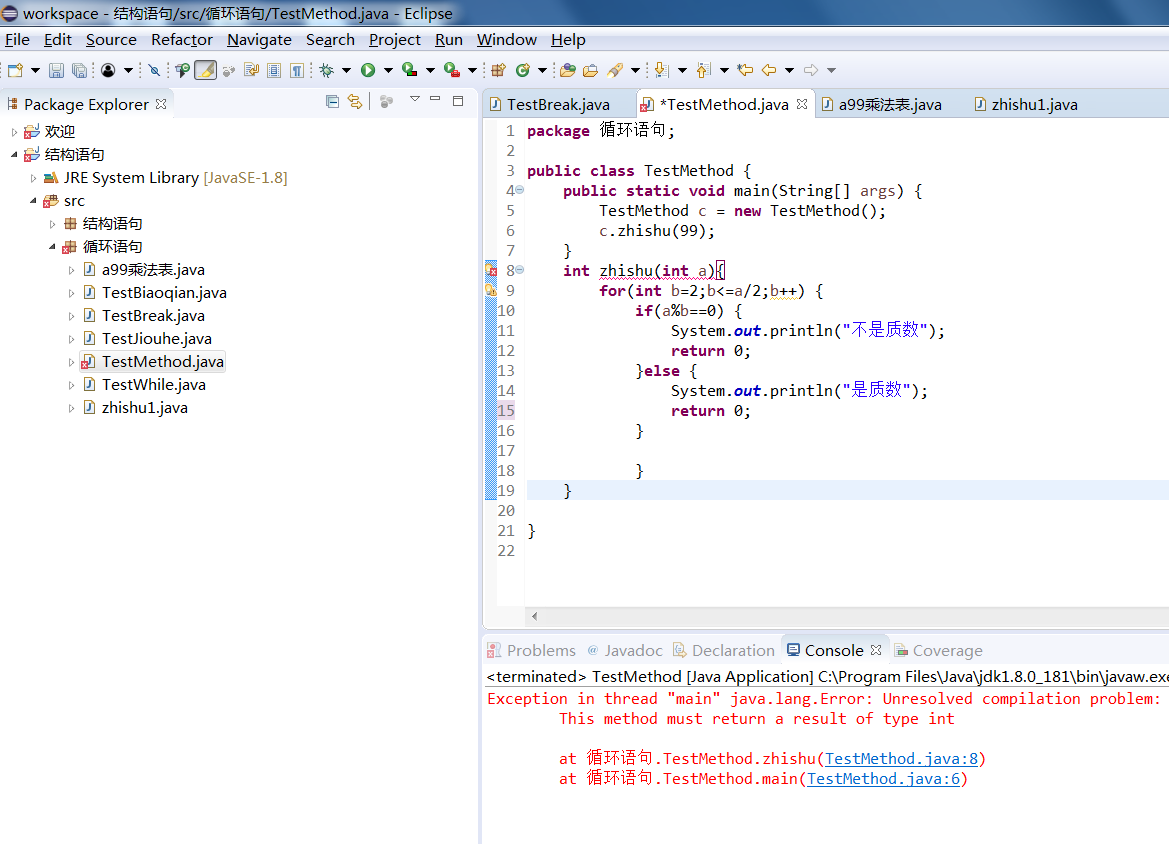The width and height of the screenshot is (1169, 844).
Task: Click the New file wizard icon
Action: pyautogui.click(x=16, y=70)
